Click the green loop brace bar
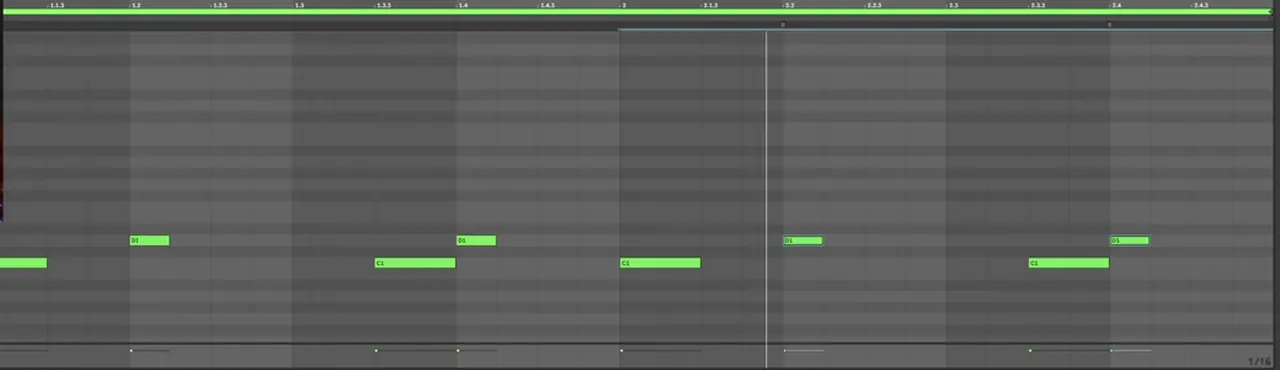 coord(636,12)
